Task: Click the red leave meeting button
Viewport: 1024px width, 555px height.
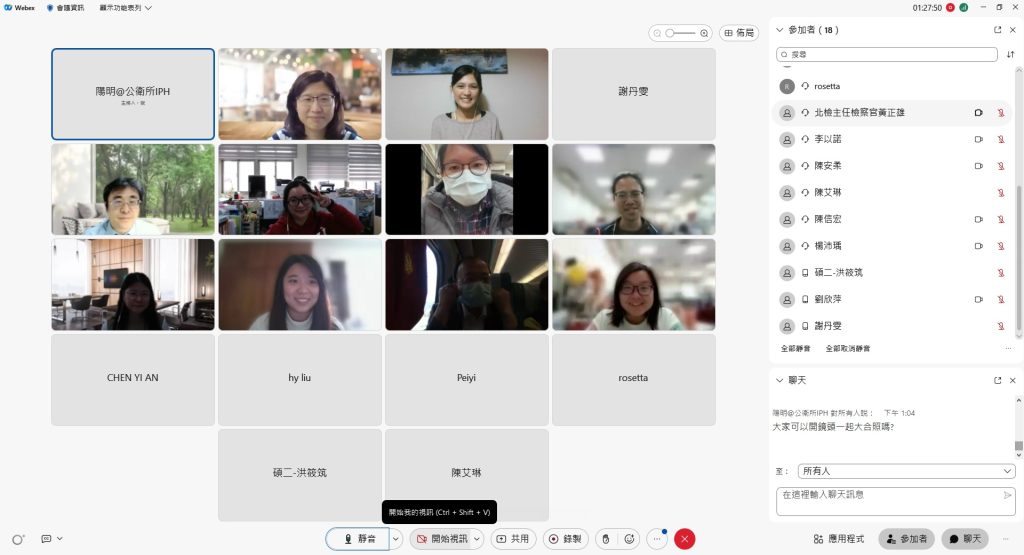Action: (685, 539)
